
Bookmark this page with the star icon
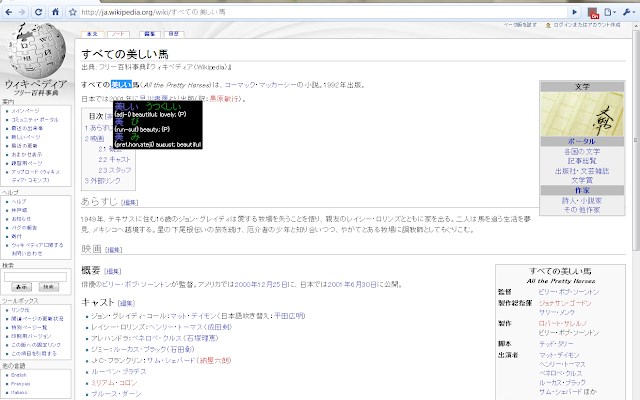(73, 12)
